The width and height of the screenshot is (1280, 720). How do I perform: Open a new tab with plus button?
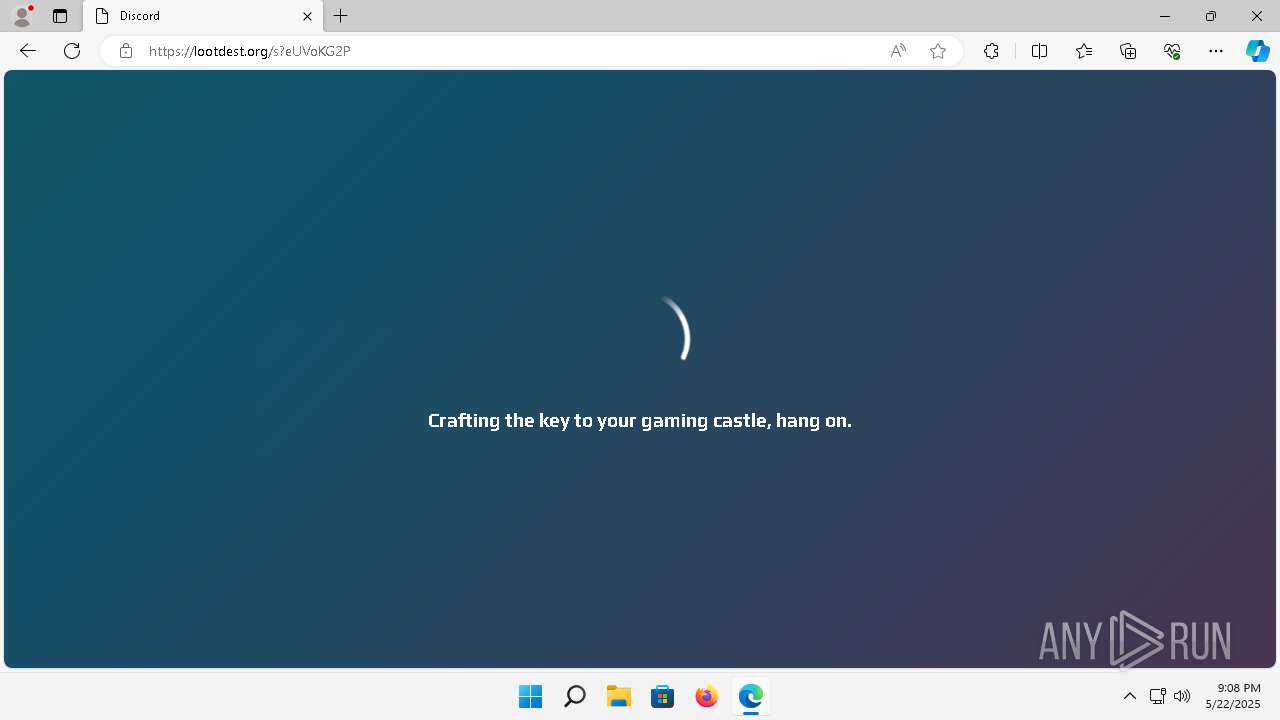click(x=341, y=16)
